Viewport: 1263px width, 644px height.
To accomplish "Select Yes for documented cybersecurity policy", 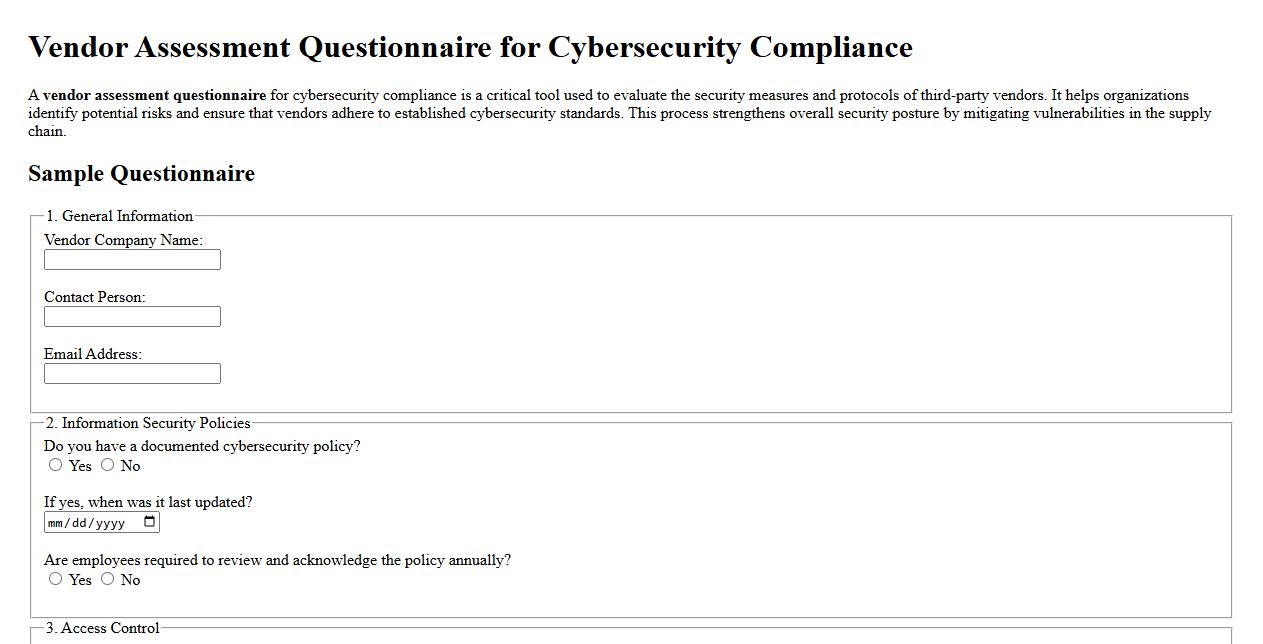I will pos(56,464).
